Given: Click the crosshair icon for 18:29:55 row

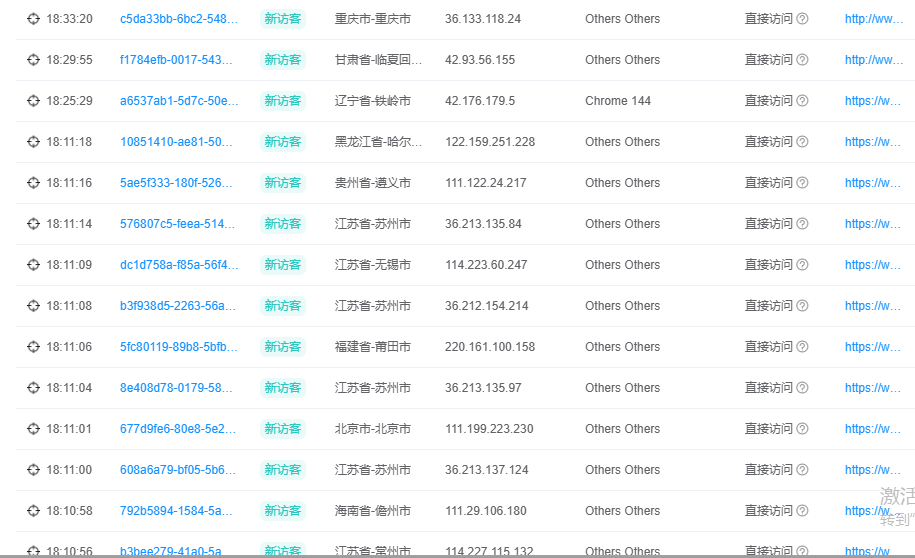Looking at the screenshot, I should (33, 60).
